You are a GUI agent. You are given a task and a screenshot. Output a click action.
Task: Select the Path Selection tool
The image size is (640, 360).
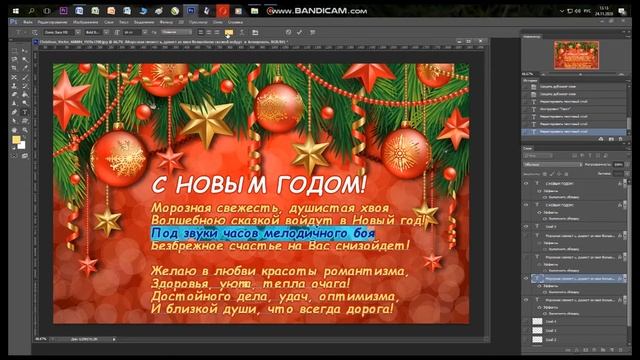click(14, 121)
